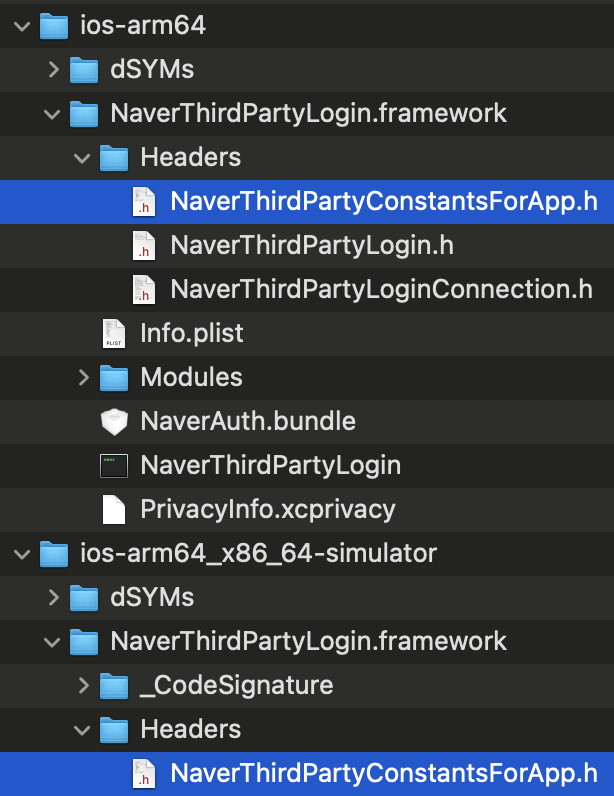Click the NaverThirdPartyLogin.framework folder icon inside the simulator folder

[84, 641]
